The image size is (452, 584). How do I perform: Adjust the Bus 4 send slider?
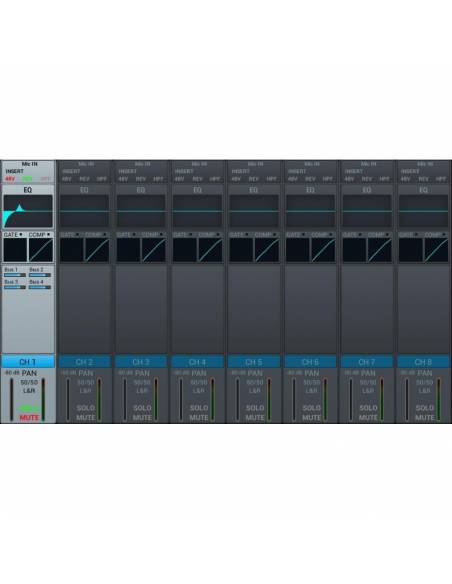[x=40, y=287]
